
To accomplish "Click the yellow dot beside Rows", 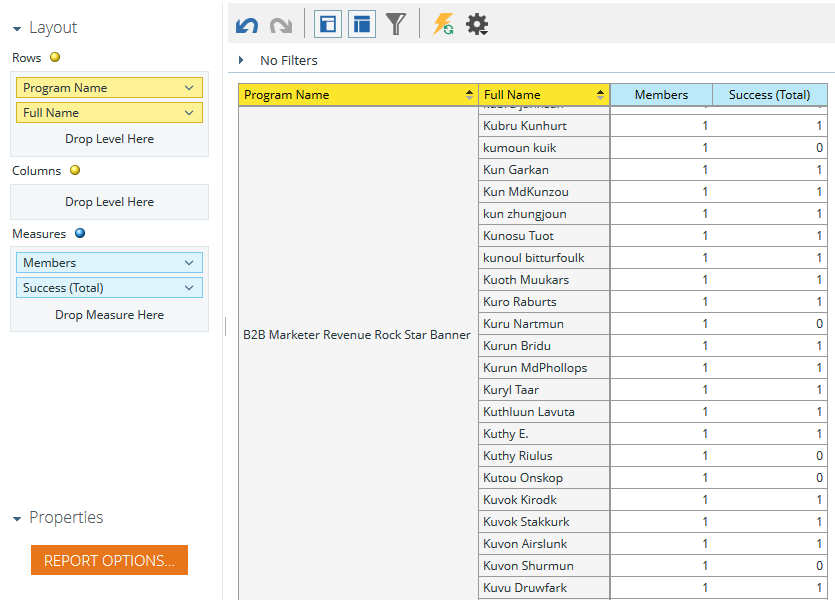I will pos(55,57).
